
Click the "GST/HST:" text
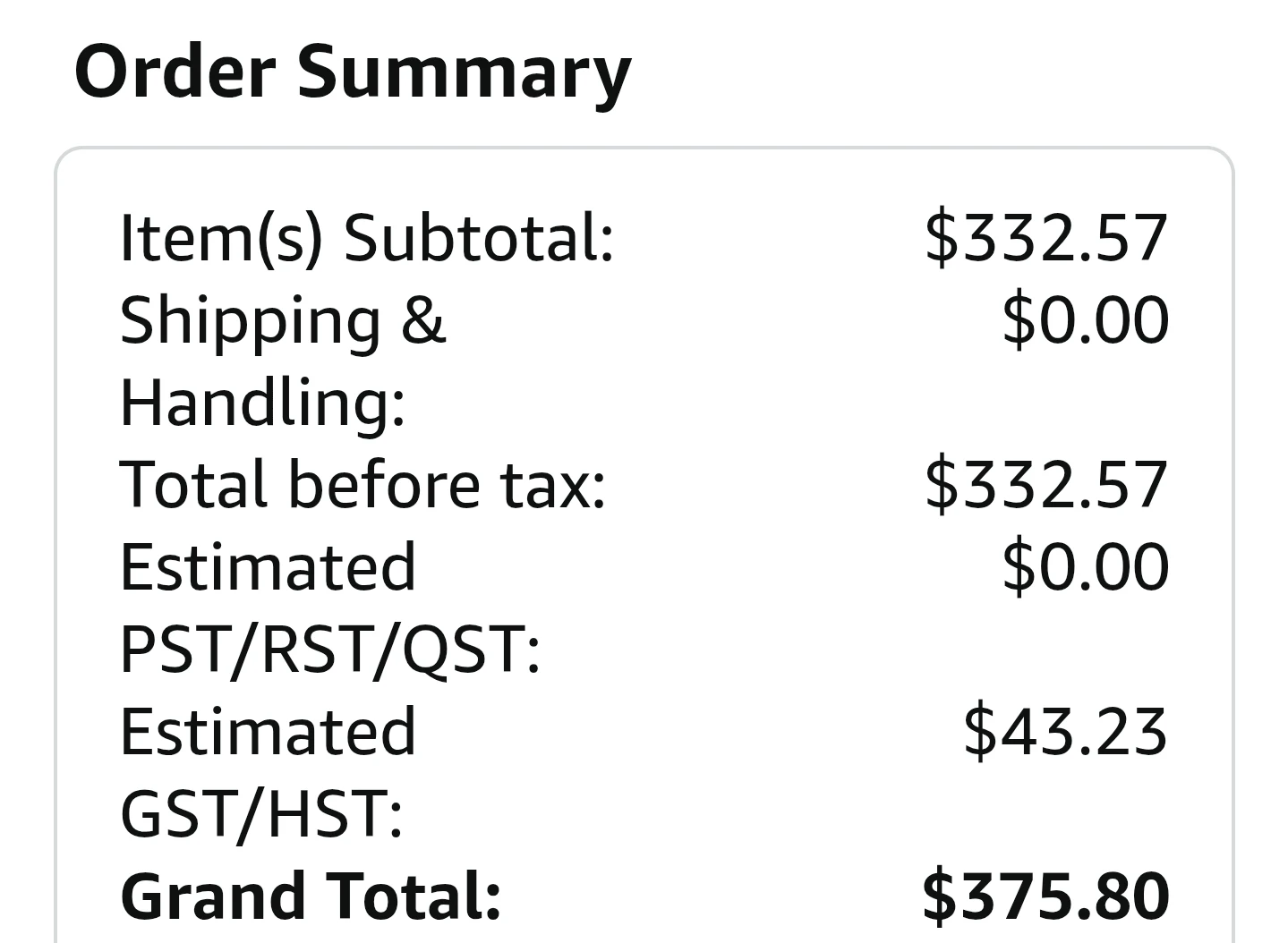coord(260,814)
